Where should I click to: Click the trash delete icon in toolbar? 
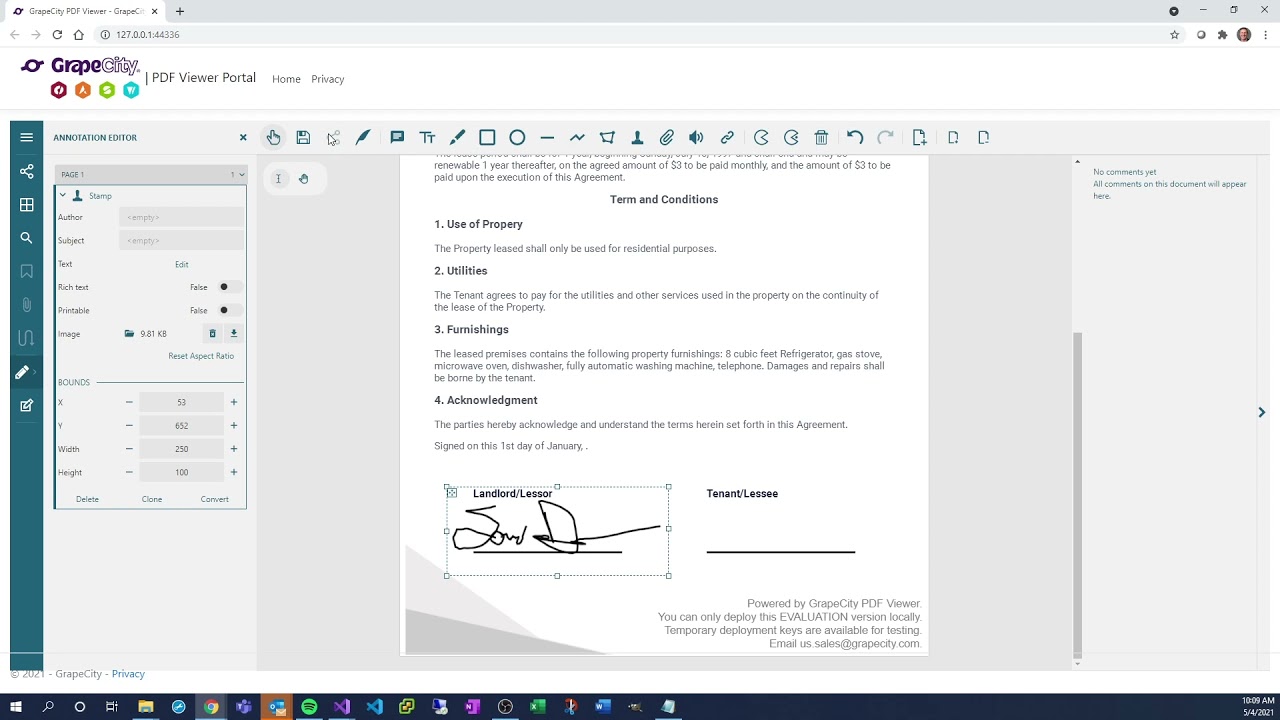(821, 137)
